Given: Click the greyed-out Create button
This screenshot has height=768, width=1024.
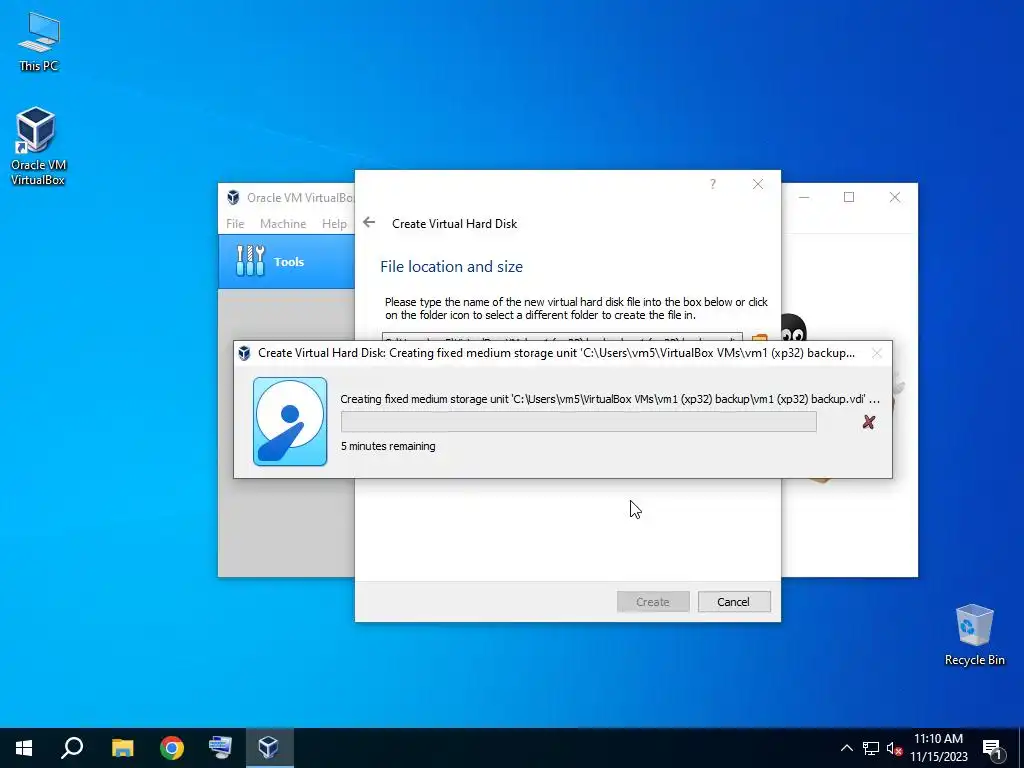Looking at the screenshot, I should [653, 601].
